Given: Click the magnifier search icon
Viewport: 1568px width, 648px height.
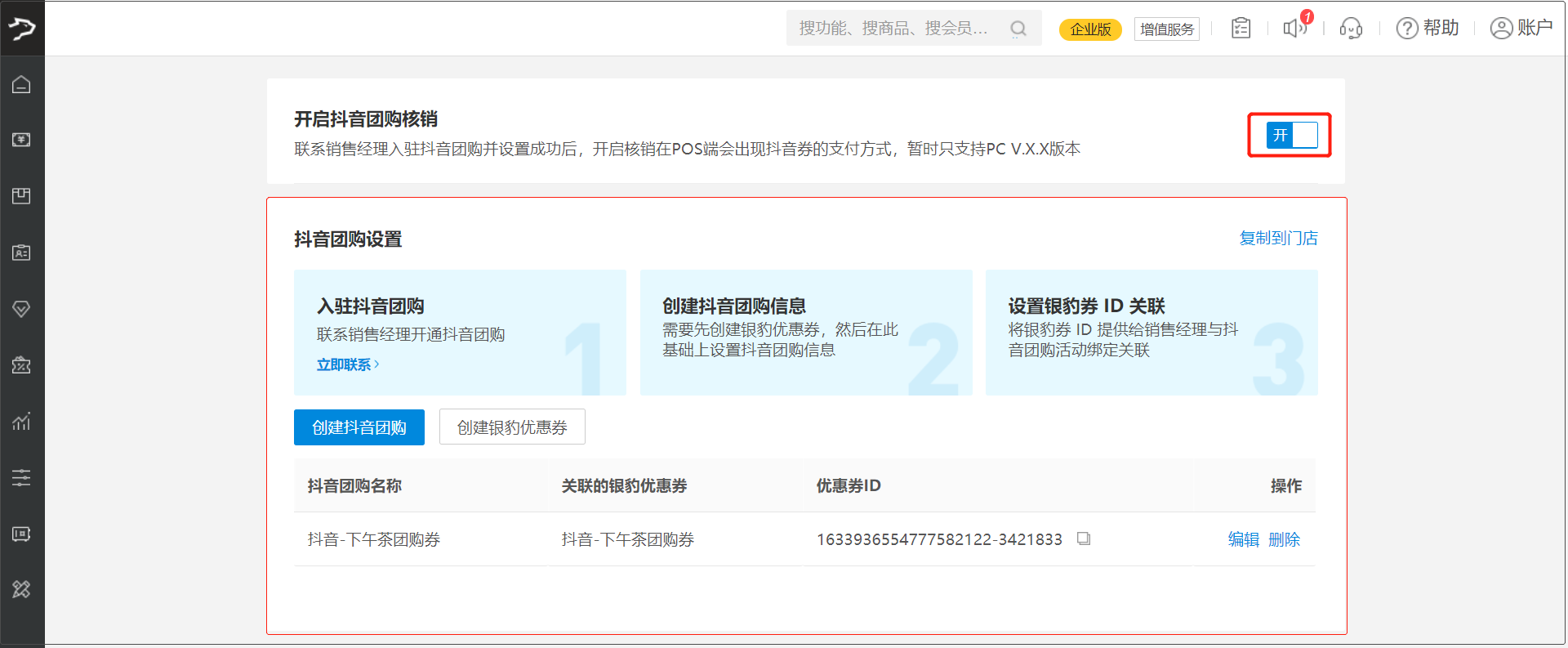Looking at the screenshot, I should pyautogui.click(x=1018, y=29).
